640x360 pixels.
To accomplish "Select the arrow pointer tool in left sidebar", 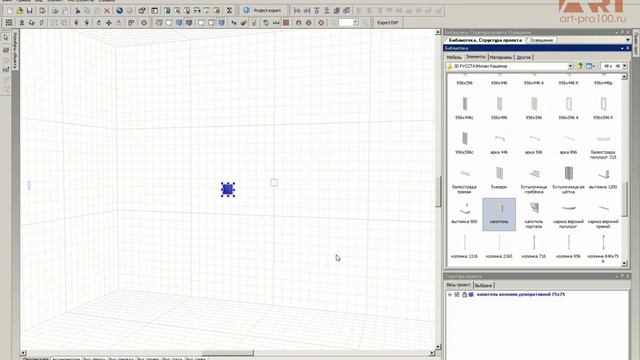I will click(6, 38).
